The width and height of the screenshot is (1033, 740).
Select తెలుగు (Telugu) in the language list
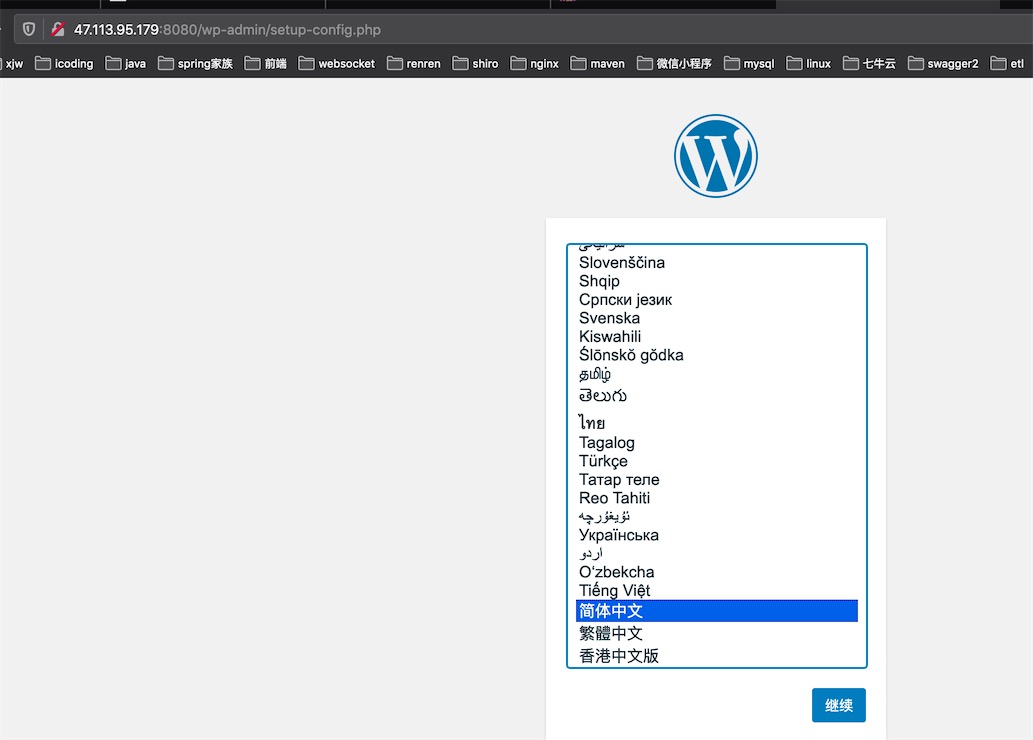coord(717,395)
